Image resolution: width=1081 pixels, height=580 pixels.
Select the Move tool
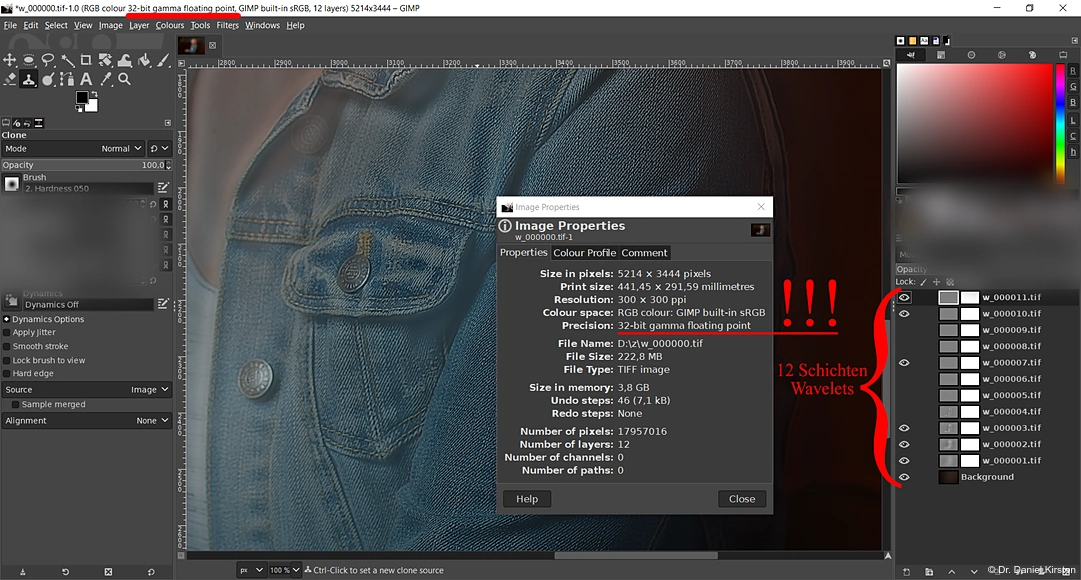(x=10, y=61)
